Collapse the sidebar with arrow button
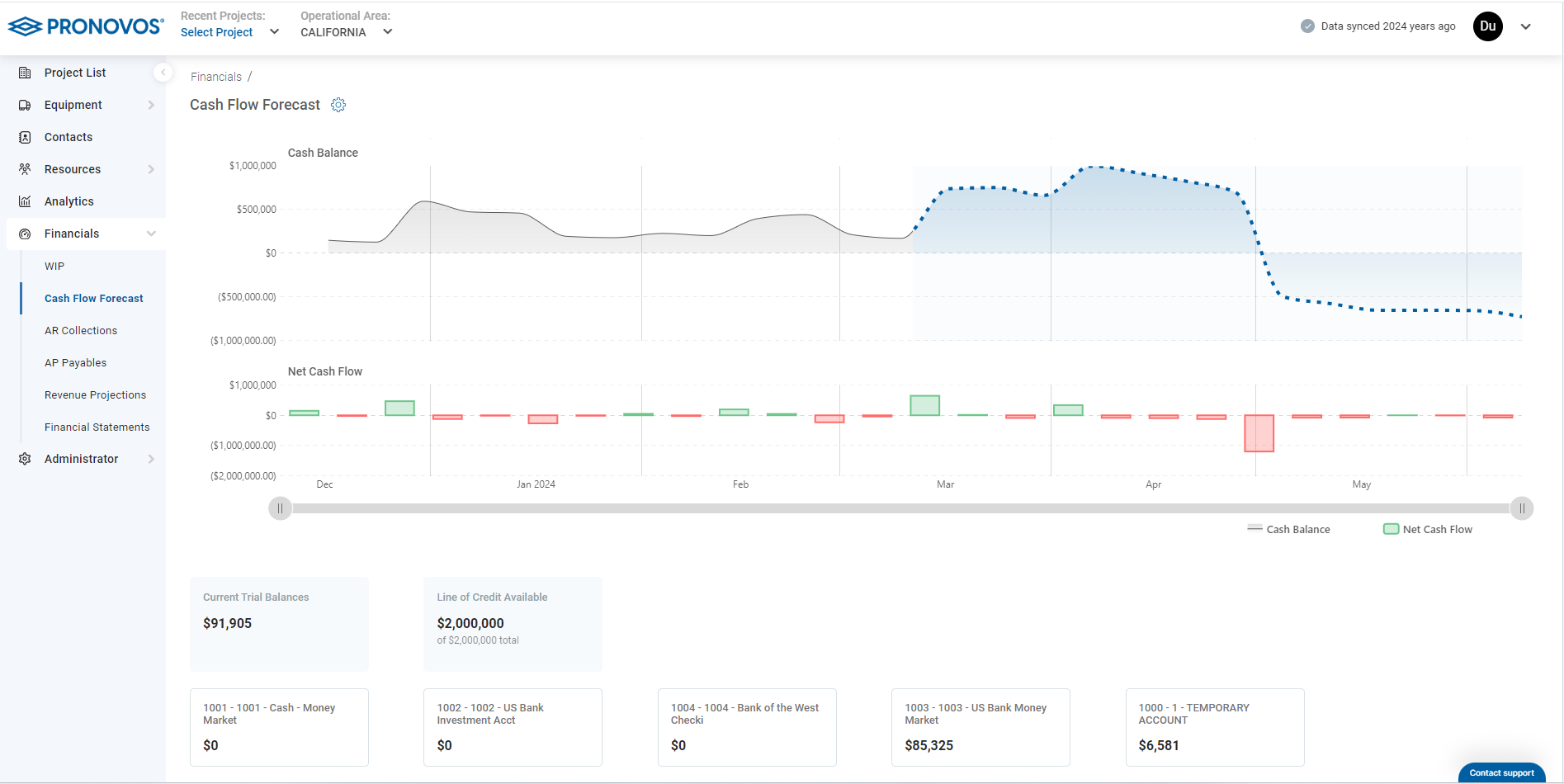The width and height of the screenshot is (1564, 784). 163,73
